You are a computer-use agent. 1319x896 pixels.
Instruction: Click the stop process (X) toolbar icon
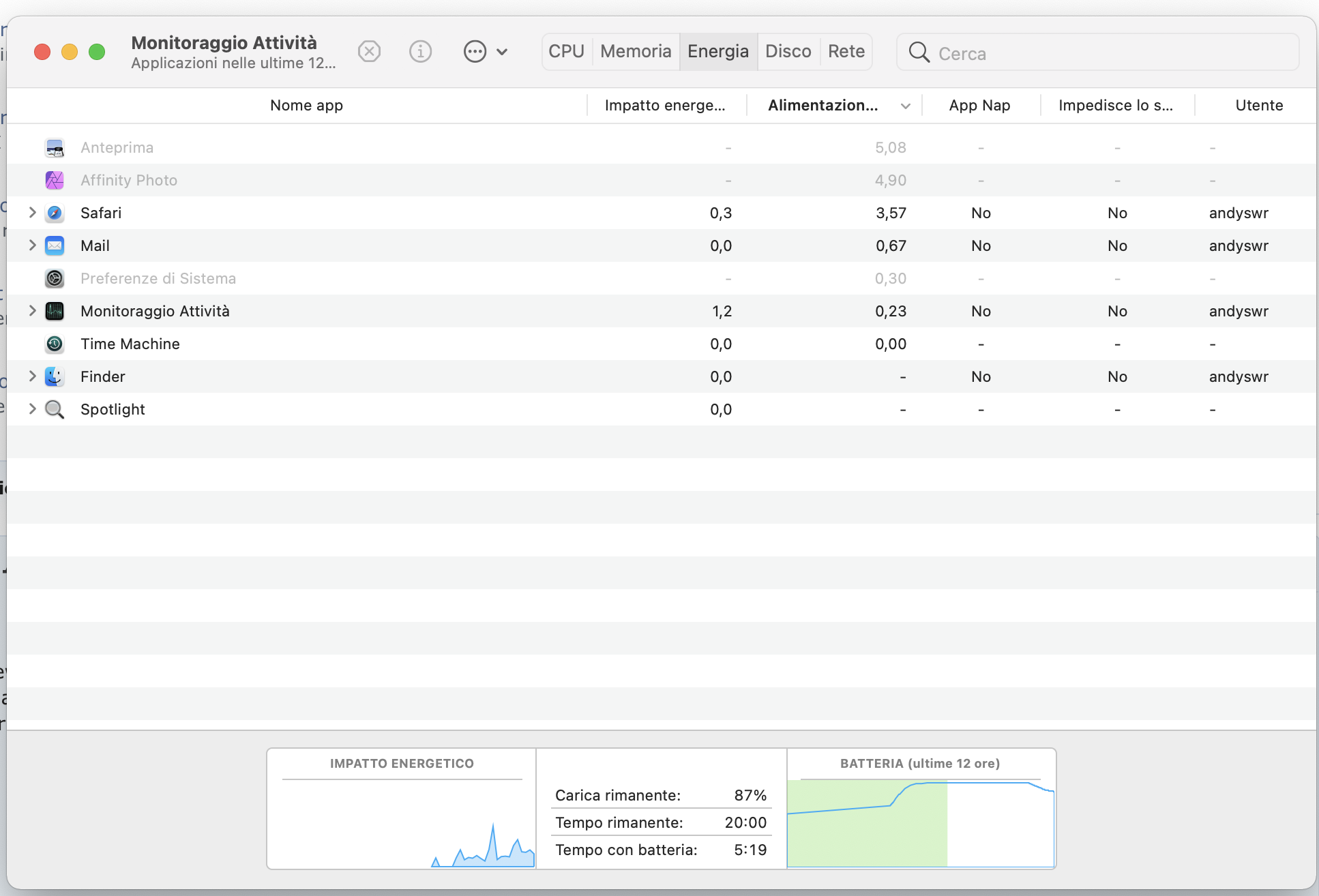tap(369, 52)
